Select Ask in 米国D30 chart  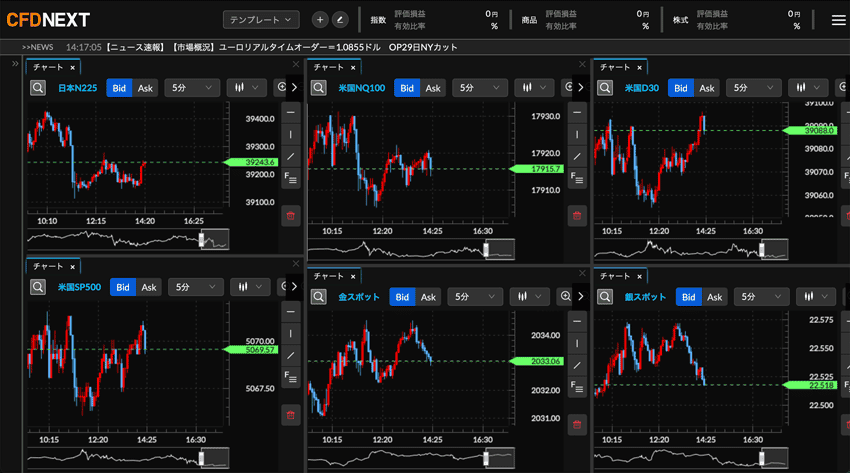coord(707,88)
